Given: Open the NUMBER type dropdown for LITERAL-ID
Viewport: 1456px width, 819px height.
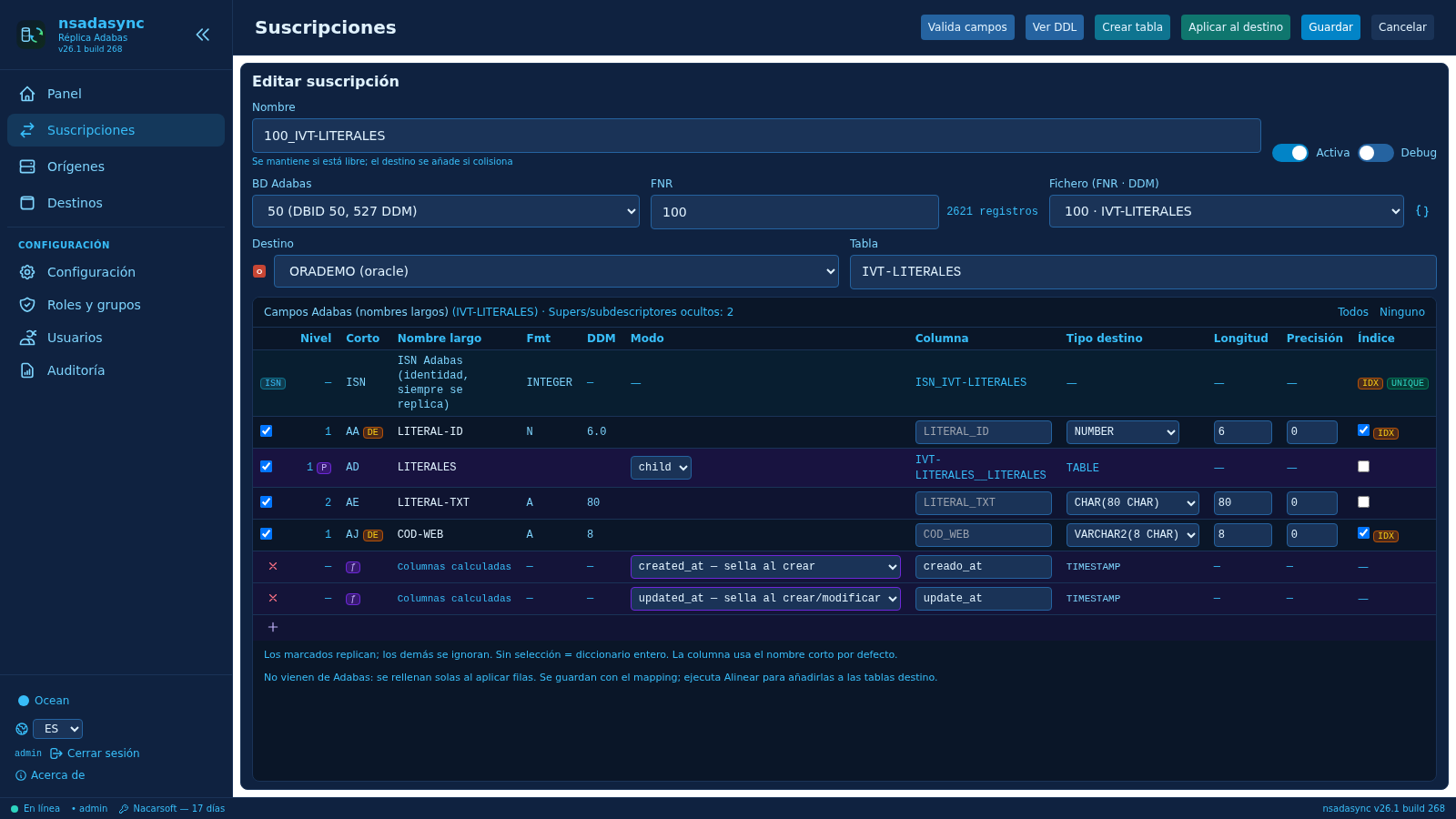Looking at the screenshot, I should click(x=1122, y=432).
